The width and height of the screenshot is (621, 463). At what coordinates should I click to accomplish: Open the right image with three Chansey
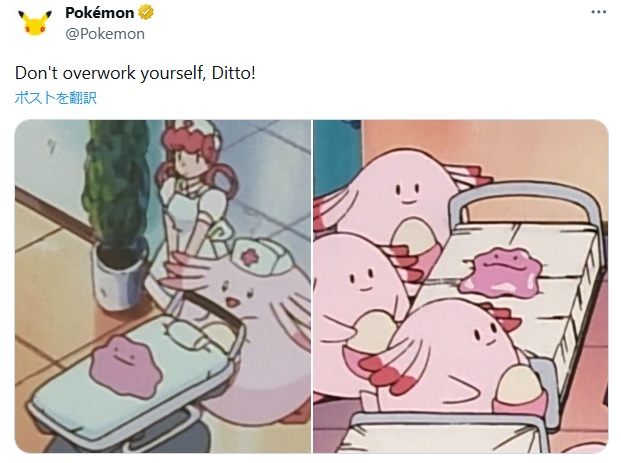tap(461, 286)
